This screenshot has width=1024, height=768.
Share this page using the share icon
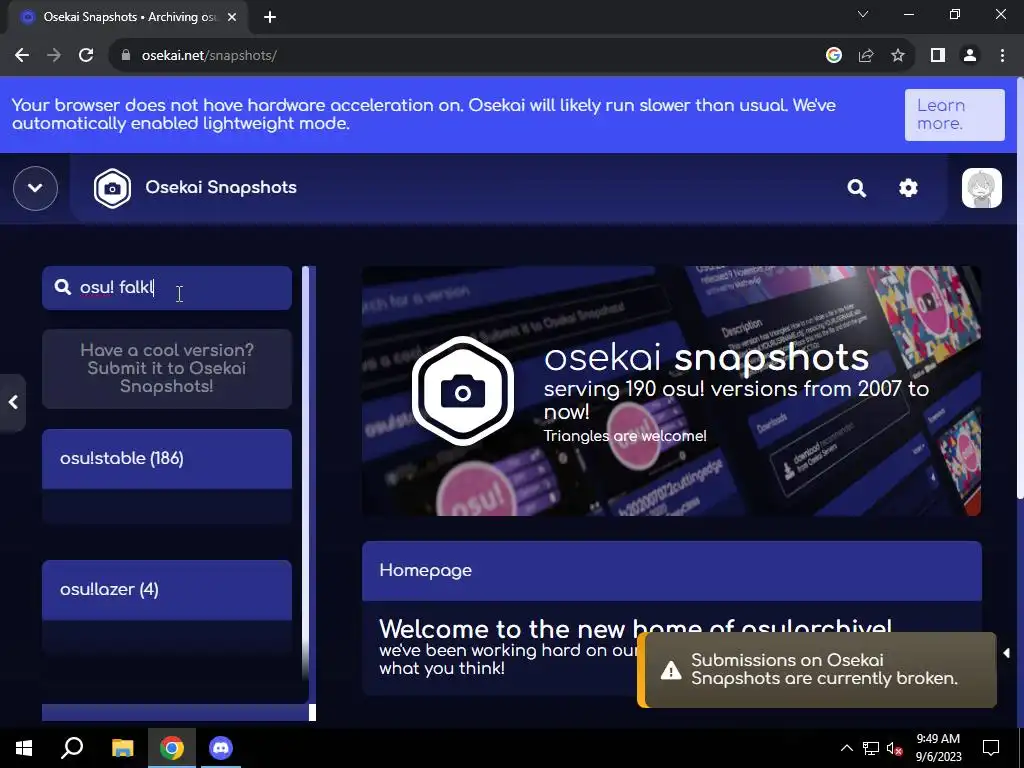click(x=866, y=56)
